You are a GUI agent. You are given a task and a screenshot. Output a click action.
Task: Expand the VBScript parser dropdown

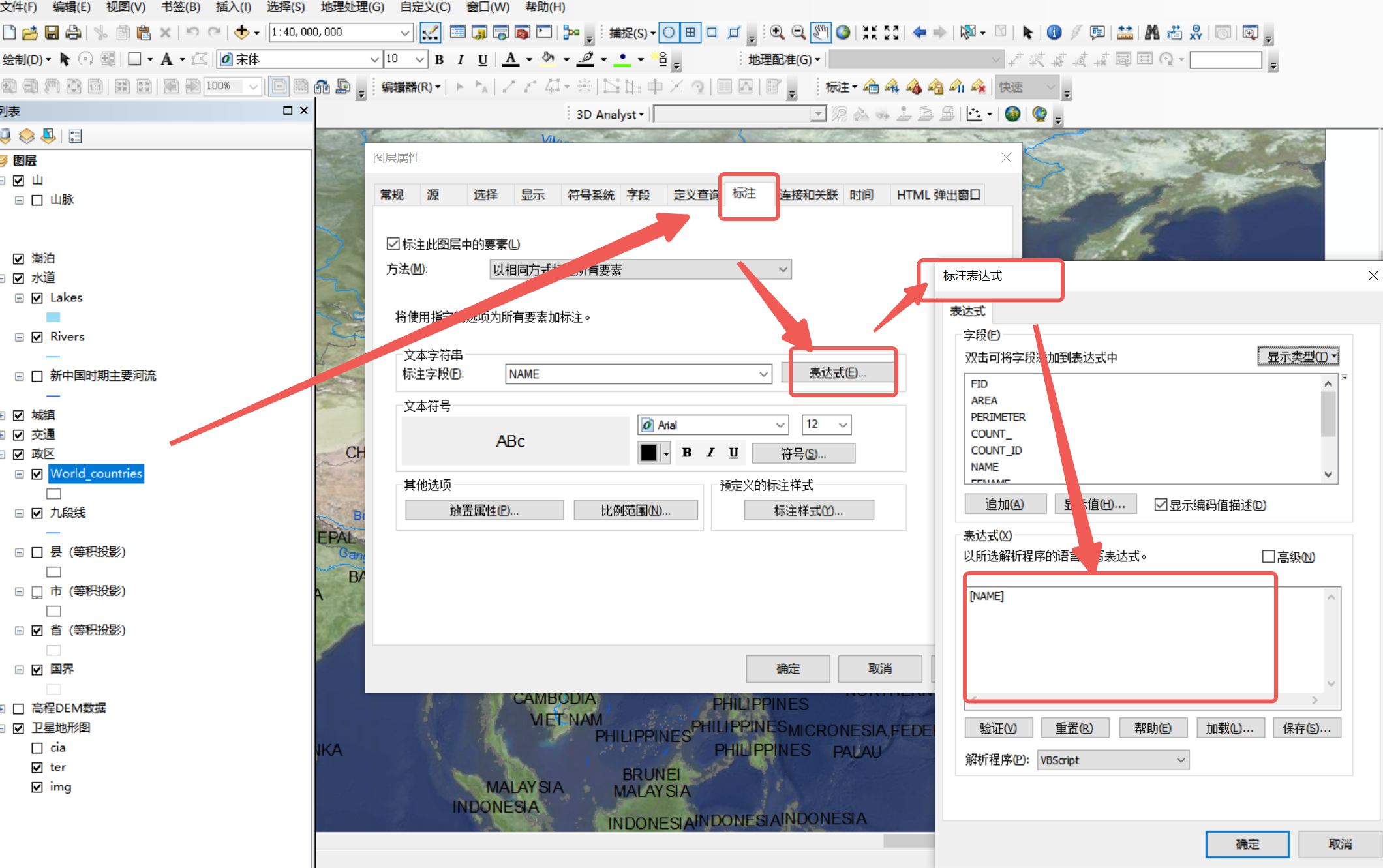(x=1180, y=760)
